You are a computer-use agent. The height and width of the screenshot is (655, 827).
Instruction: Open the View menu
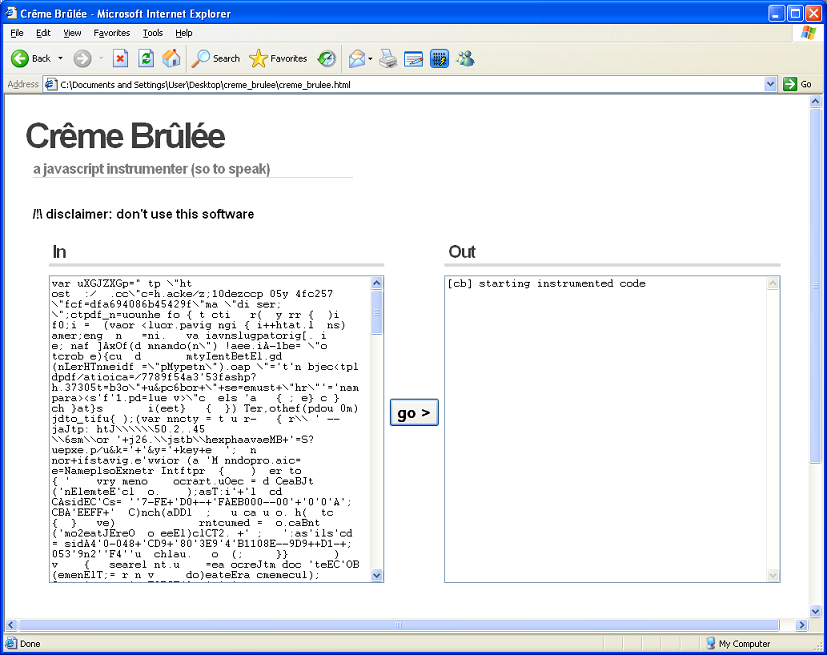coord(72,33)
